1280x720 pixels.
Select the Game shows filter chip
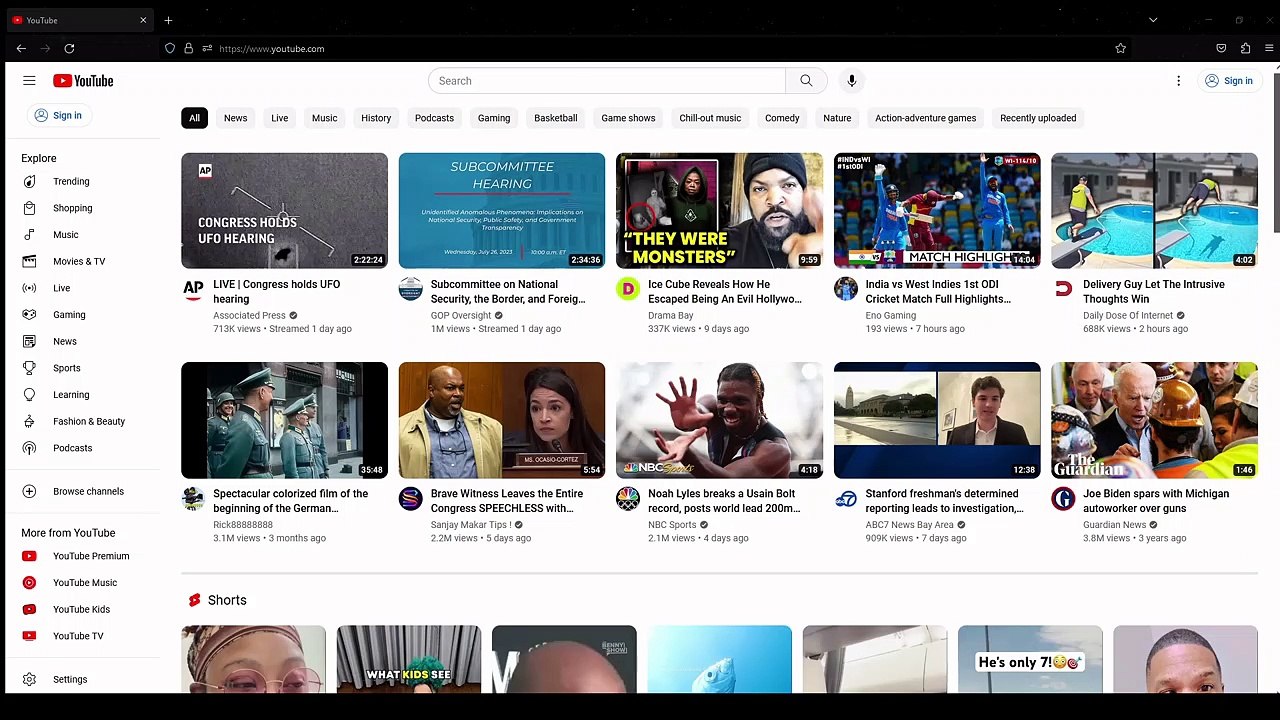point(628,118)
